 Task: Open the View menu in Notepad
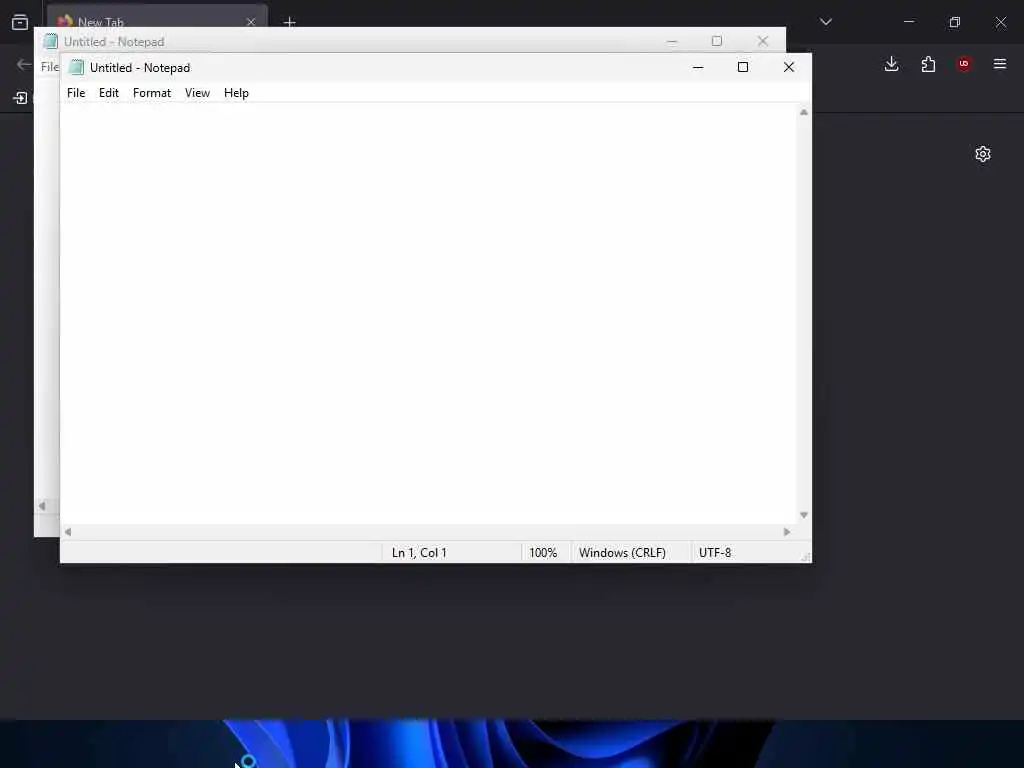tap(197, 93)
